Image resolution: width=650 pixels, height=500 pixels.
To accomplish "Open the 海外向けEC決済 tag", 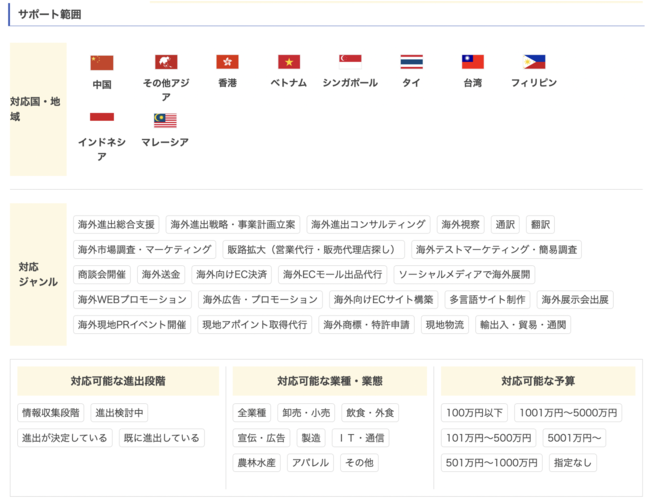I will (x=231, y=274).
